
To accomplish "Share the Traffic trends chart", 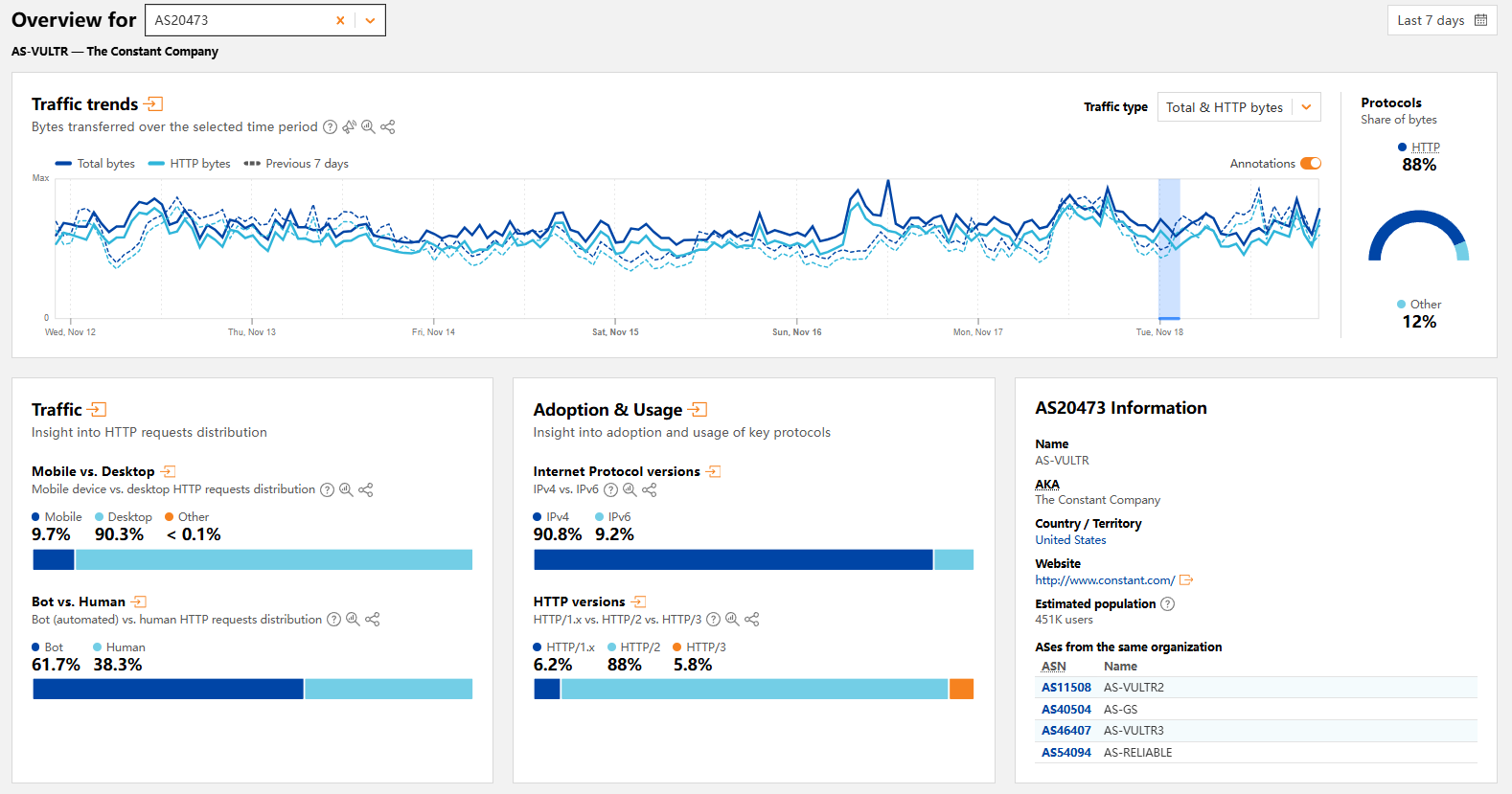I will point(388,126).
